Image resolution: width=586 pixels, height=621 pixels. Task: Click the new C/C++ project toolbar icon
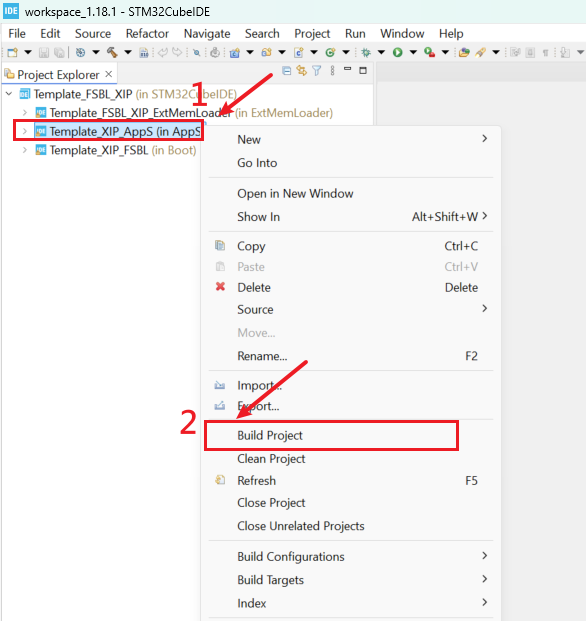click(x=235, y=52)
